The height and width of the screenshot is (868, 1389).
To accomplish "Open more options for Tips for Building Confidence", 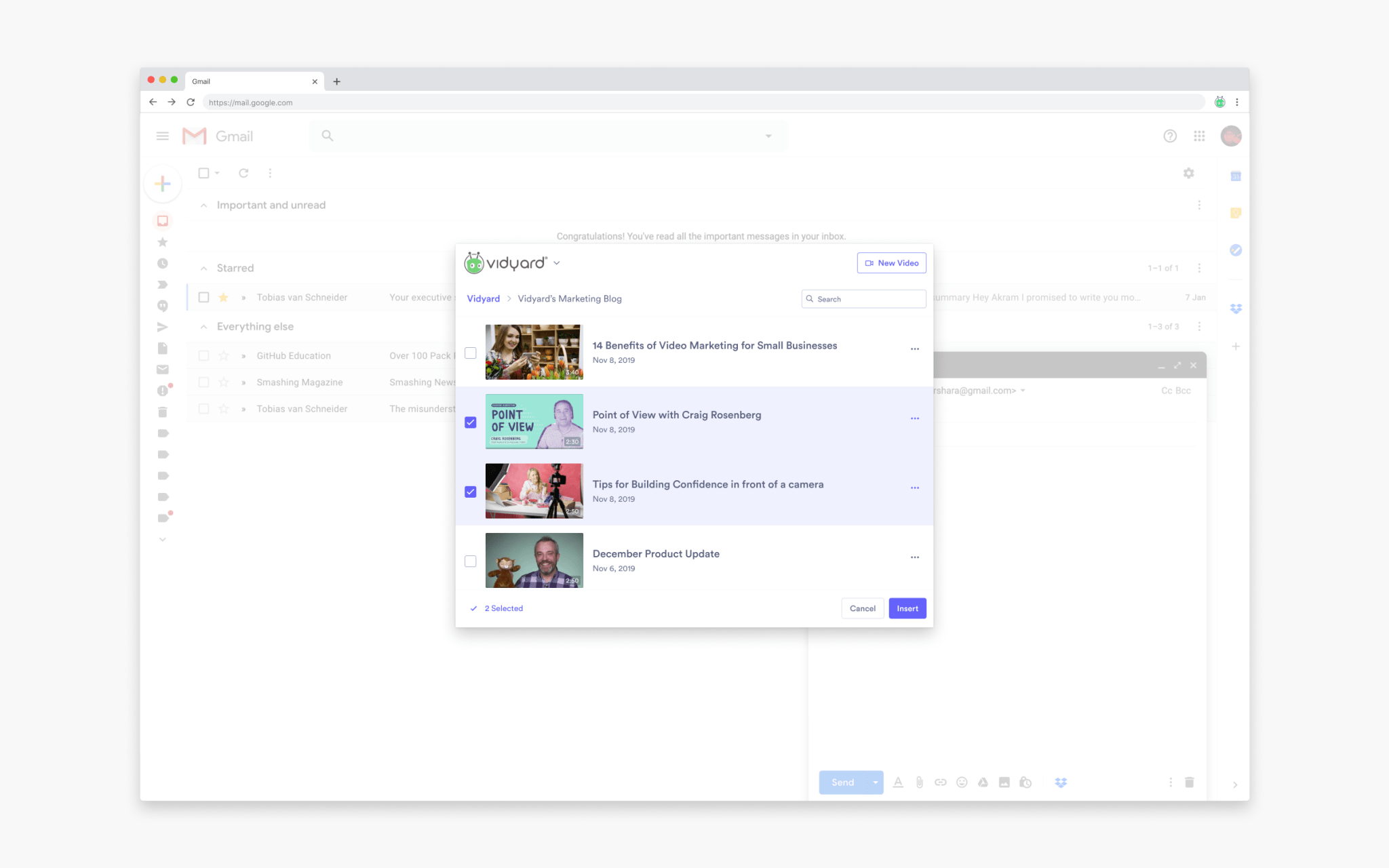I will tap(914, 488).
